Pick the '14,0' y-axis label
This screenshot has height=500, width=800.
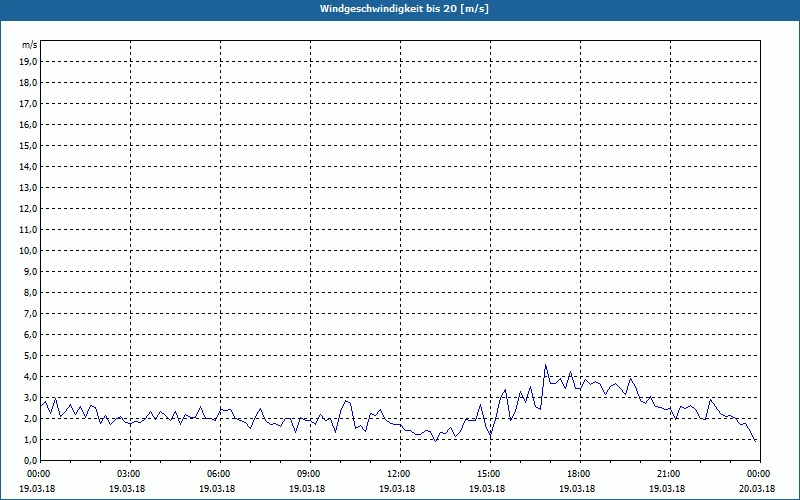pos(28,166)
